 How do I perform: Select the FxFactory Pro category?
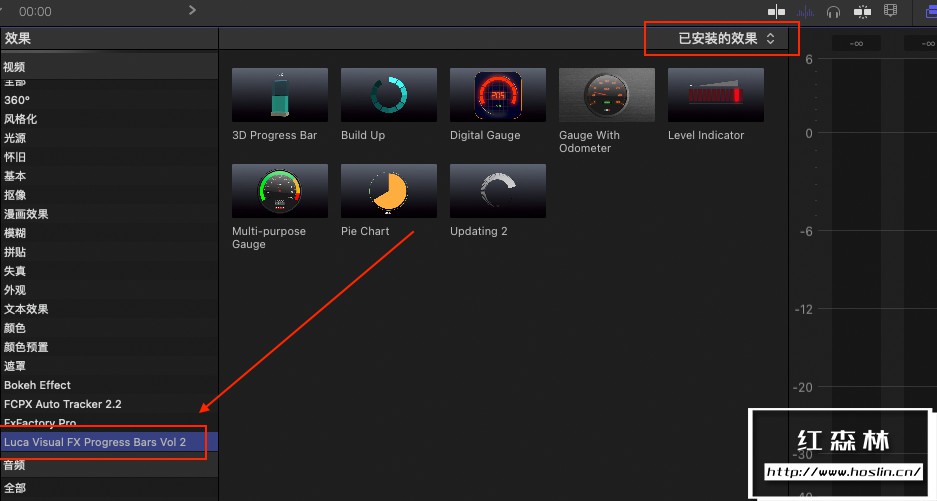point(109,423)
